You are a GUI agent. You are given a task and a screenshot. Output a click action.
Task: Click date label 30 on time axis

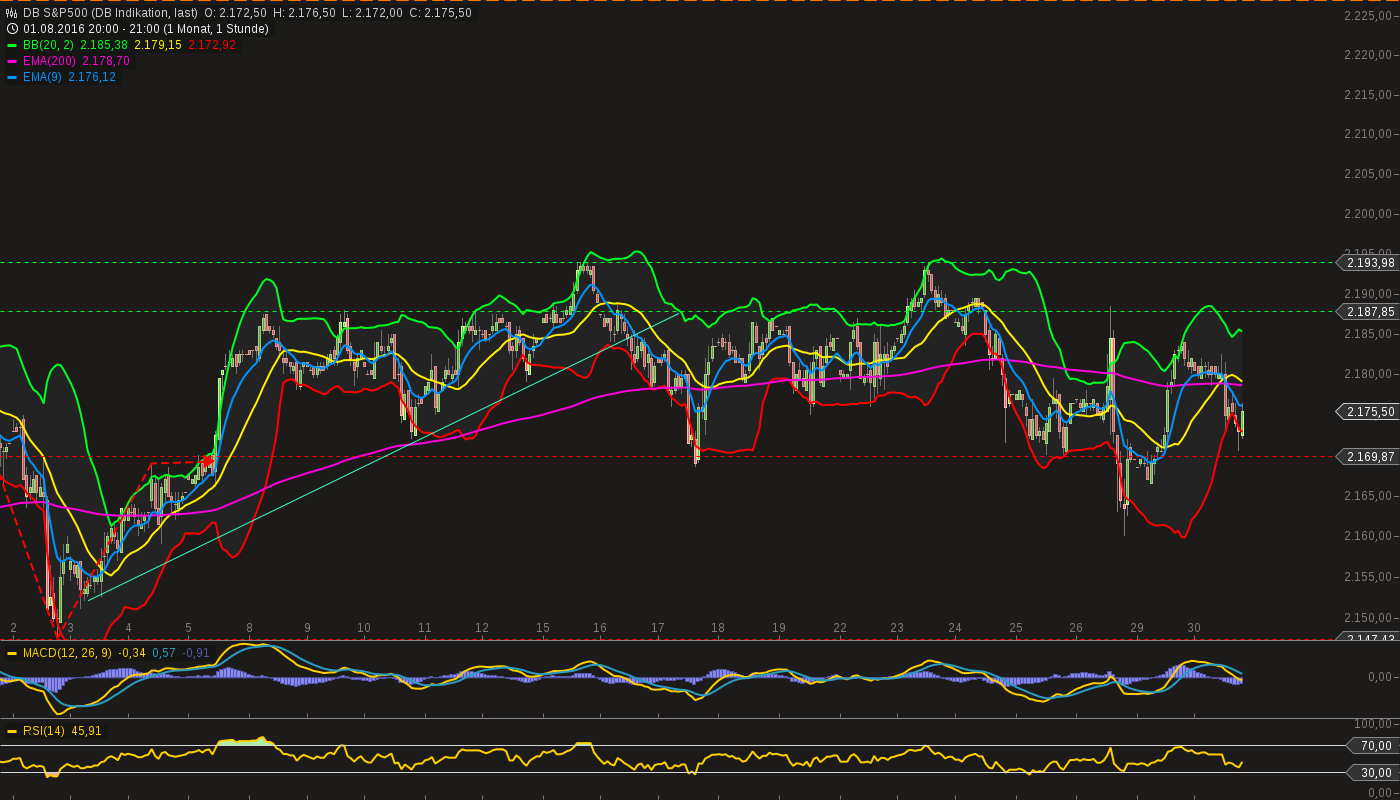1194,628
